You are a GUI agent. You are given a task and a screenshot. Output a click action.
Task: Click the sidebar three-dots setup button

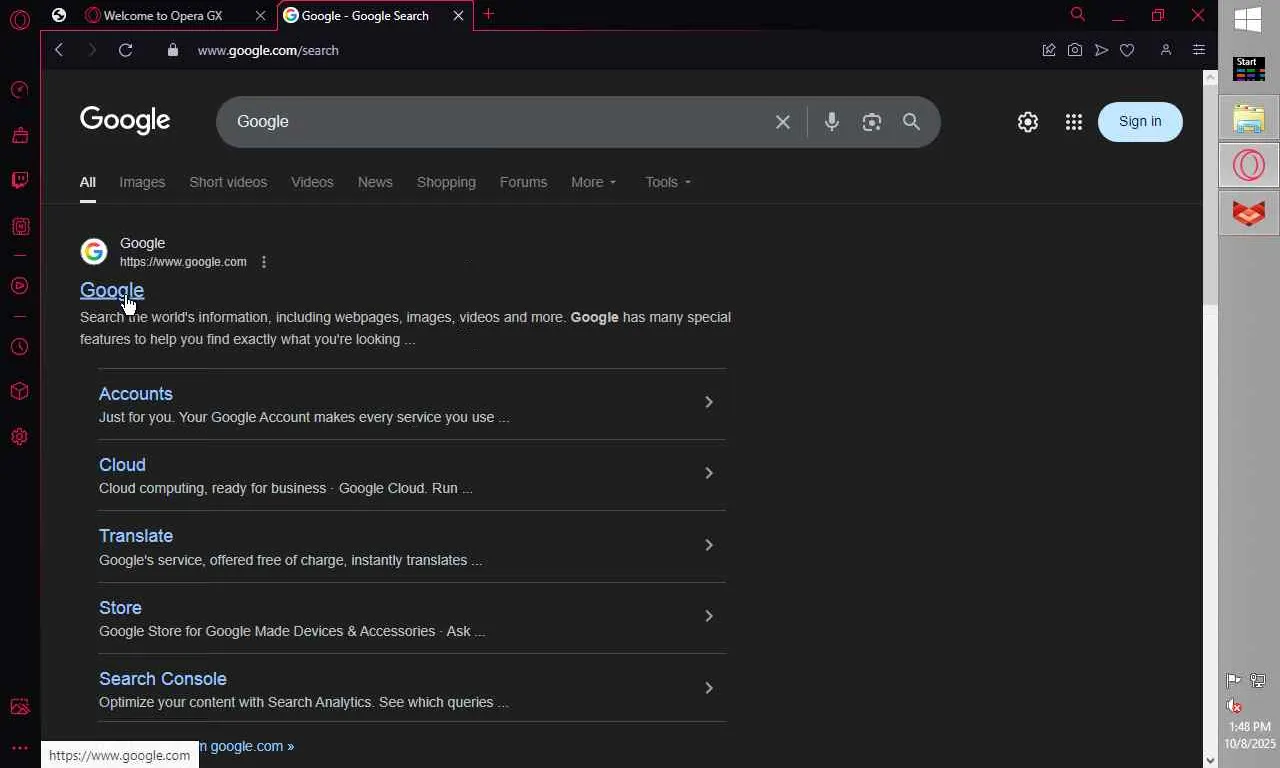click(x=19, y=748)
